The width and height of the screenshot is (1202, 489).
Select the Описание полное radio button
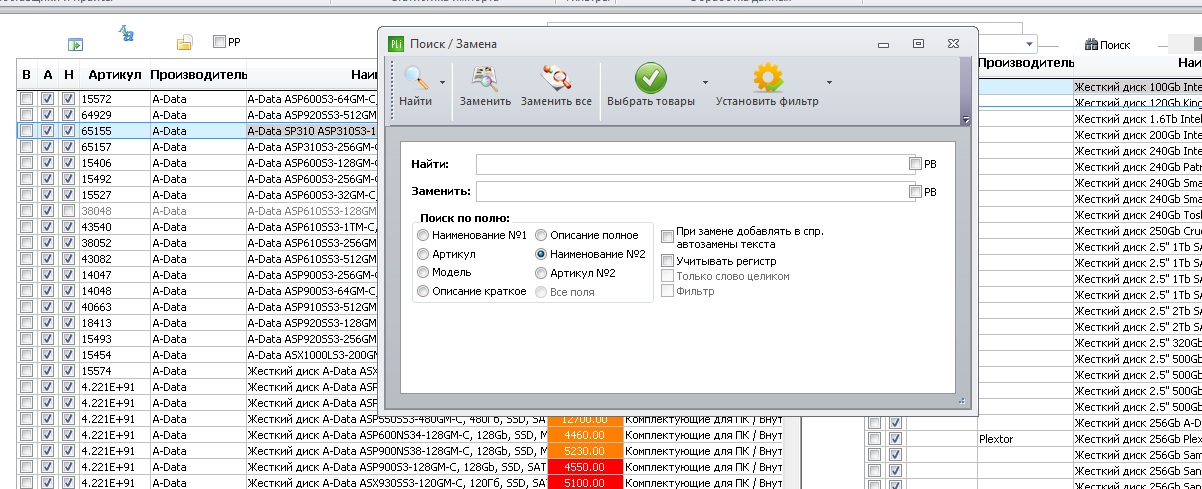click(541, 235)
